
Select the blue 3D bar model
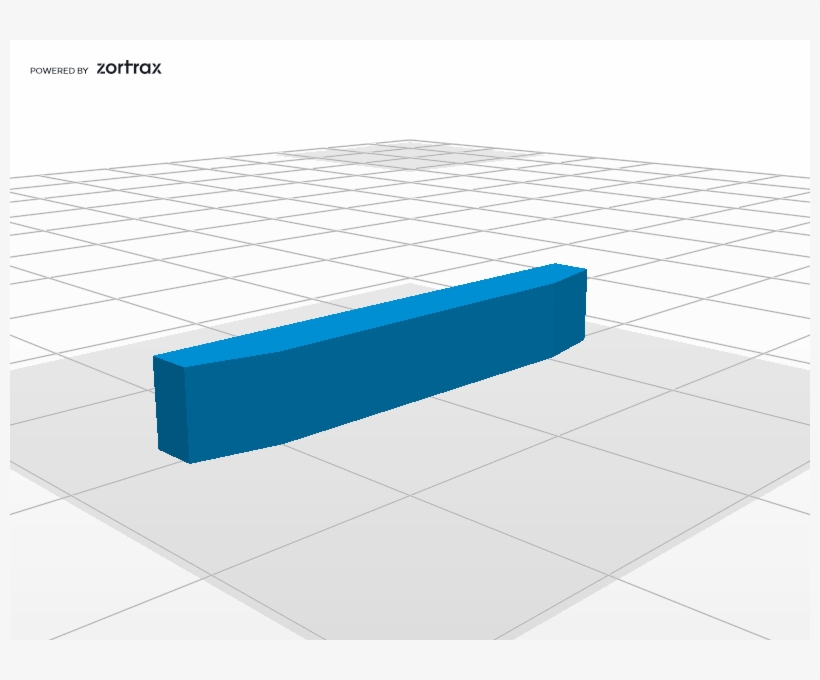pos(370,366)
